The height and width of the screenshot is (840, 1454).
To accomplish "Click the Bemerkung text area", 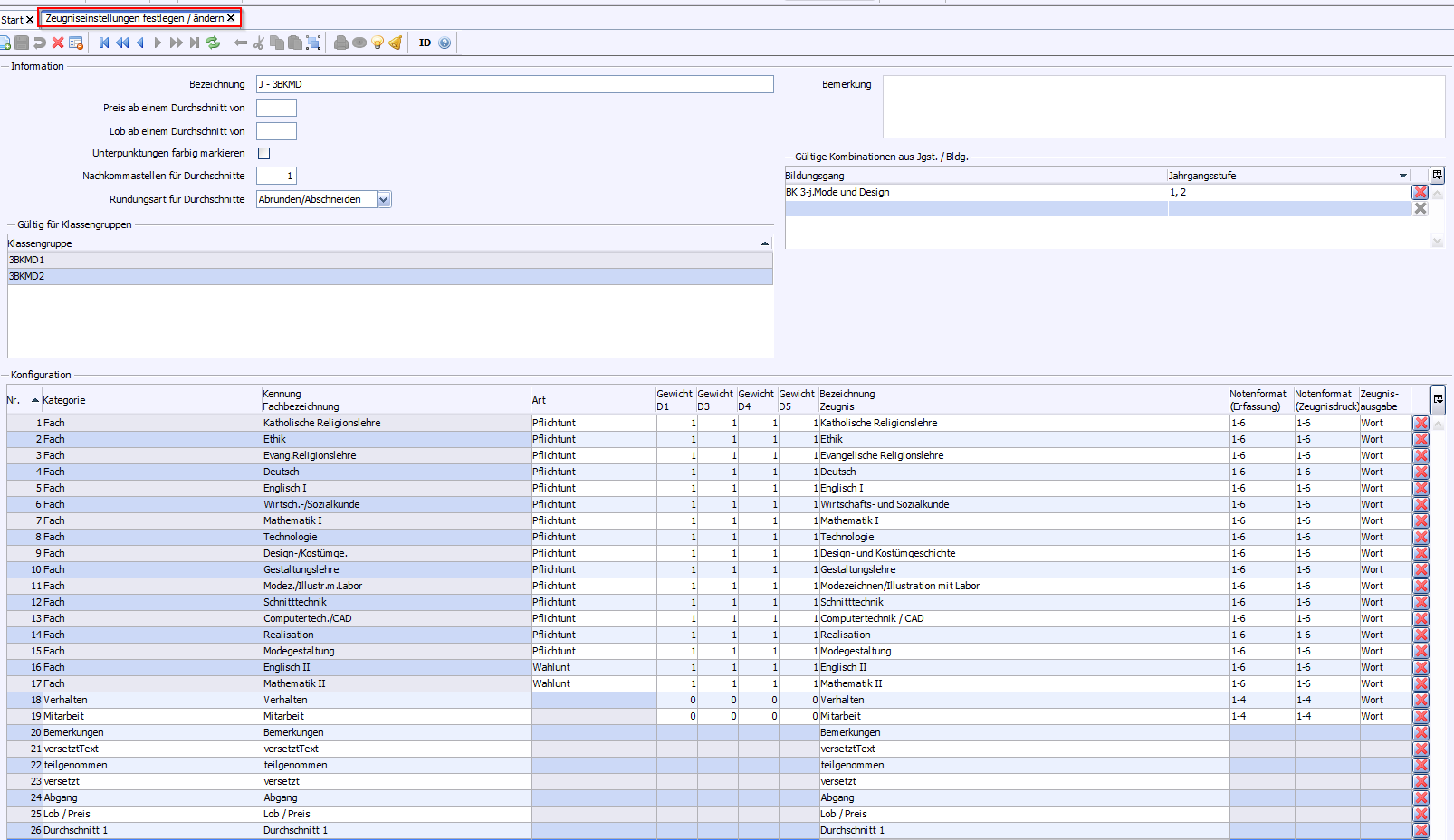I will [x=1162, y=107].
